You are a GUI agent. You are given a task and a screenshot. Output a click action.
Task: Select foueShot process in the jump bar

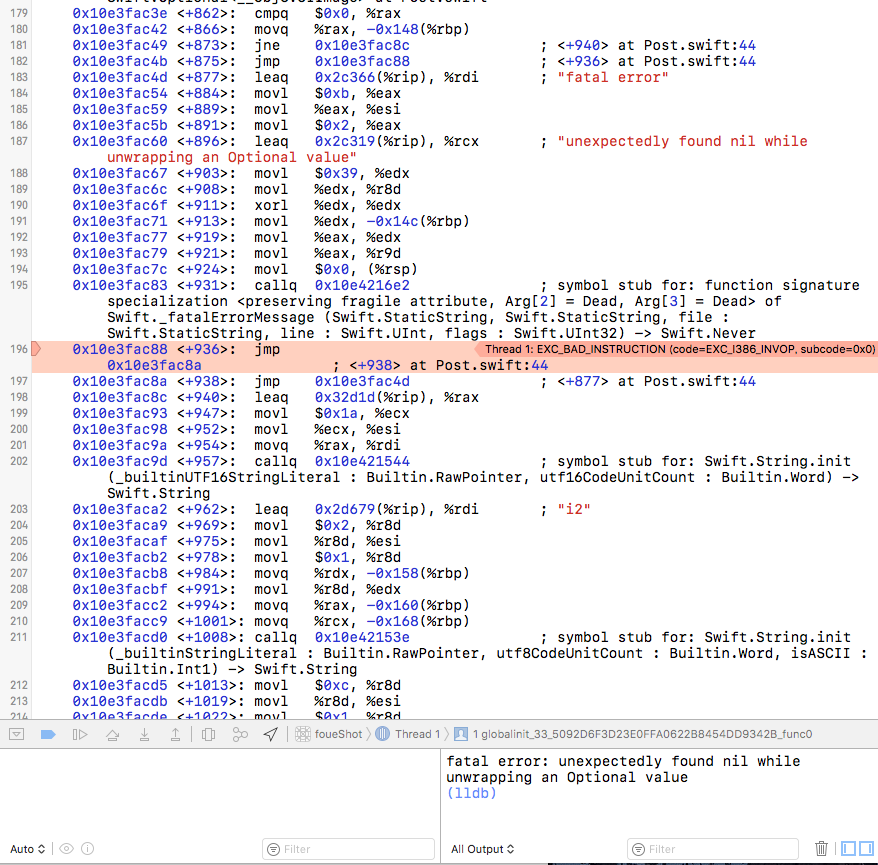[x=330, y=733]
